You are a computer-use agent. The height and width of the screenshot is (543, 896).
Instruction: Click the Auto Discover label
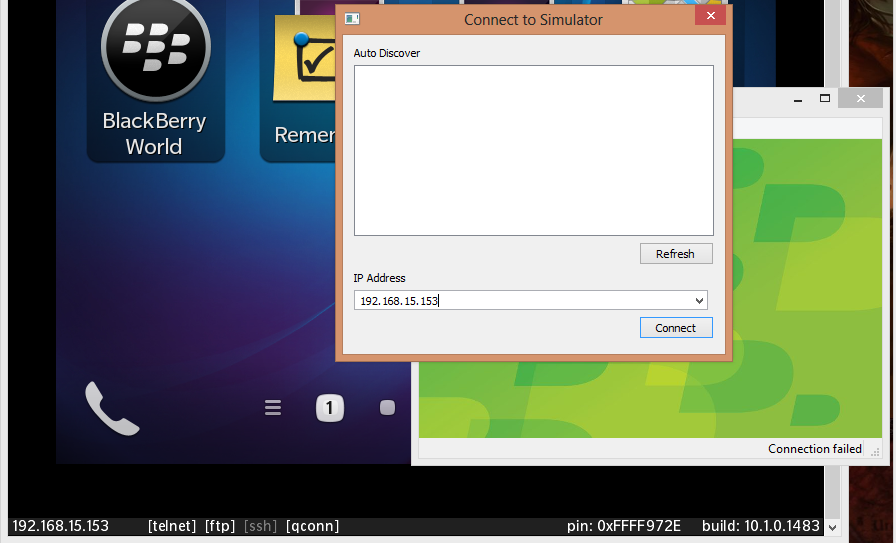point(387,53)
